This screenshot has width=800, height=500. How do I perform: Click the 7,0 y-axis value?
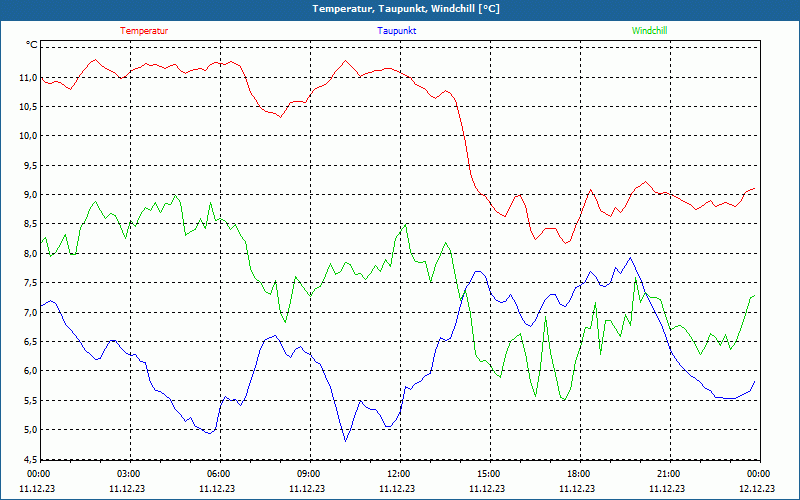30,312
